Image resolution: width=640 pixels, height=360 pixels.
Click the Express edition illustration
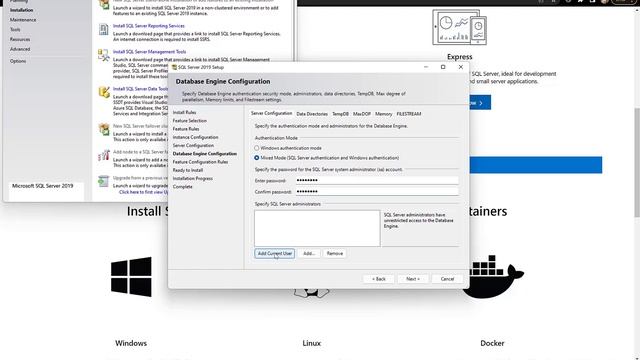tap(460, 27)
